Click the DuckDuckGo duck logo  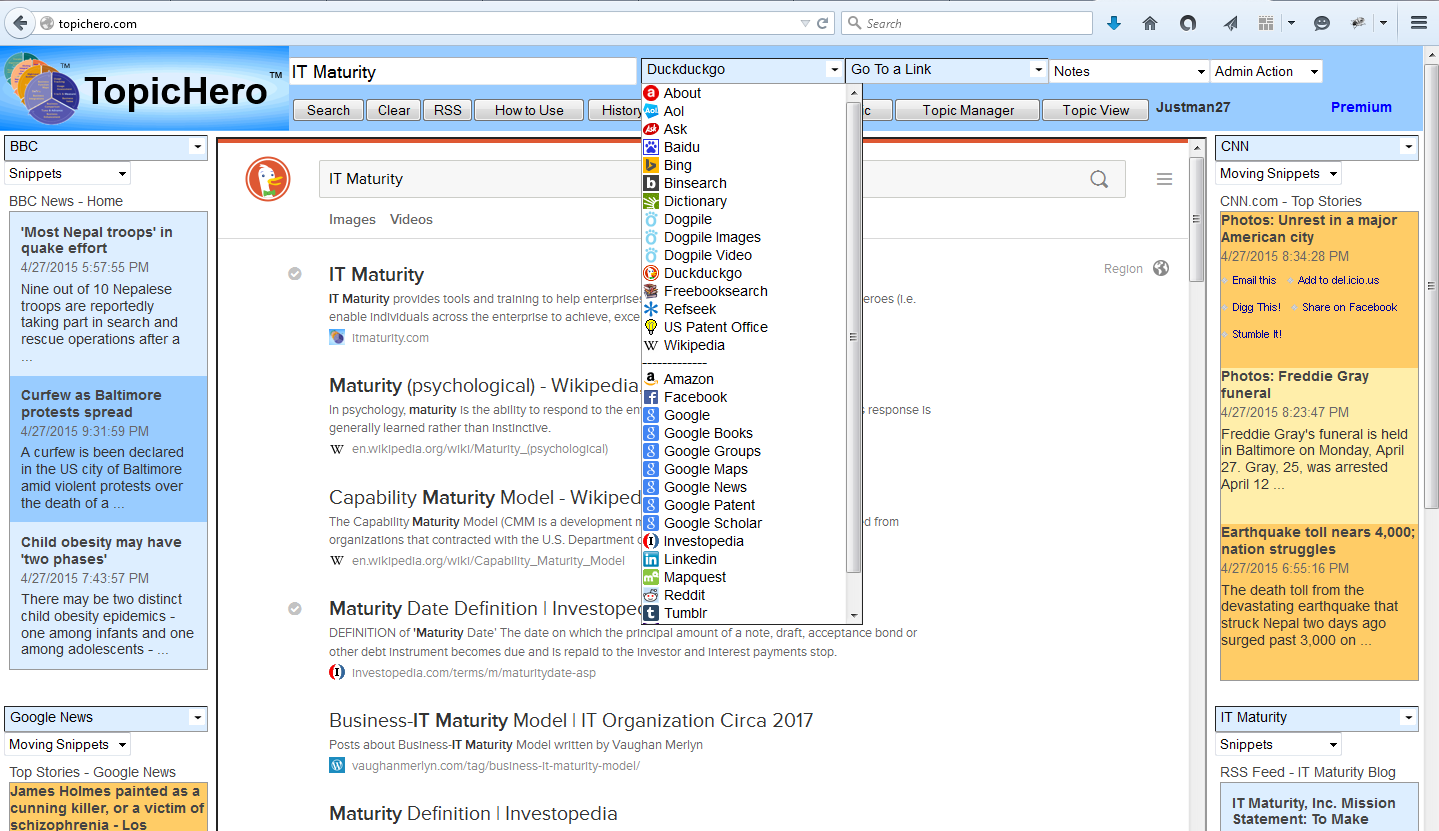[268, 179]
